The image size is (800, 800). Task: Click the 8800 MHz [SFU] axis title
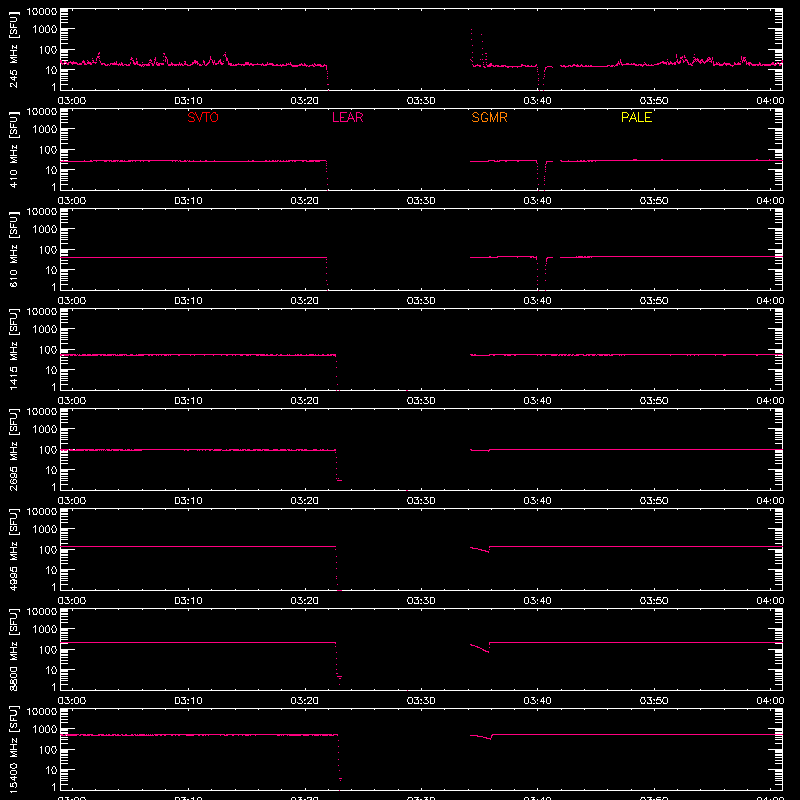(x=13, y=649)
